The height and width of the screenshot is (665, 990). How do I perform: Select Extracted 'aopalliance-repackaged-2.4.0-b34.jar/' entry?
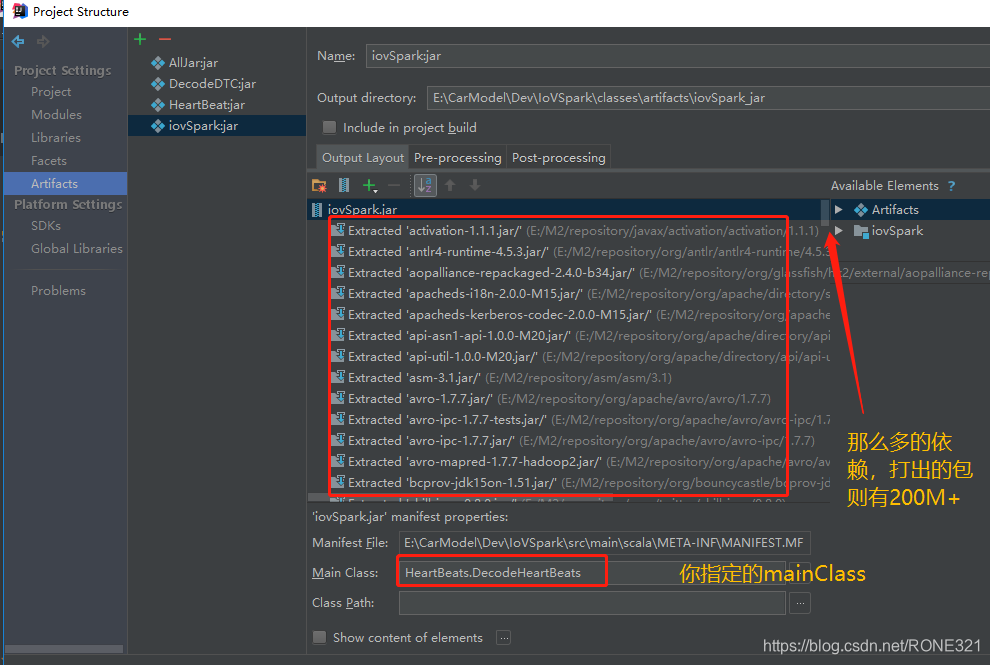tap(579, 273)
